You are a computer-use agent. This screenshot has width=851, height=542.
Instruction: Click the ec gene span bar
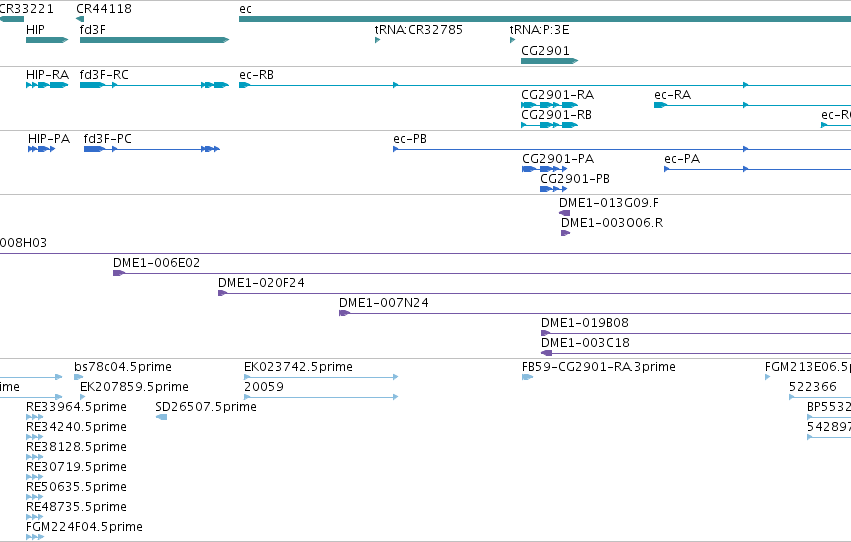click(545, 19)
